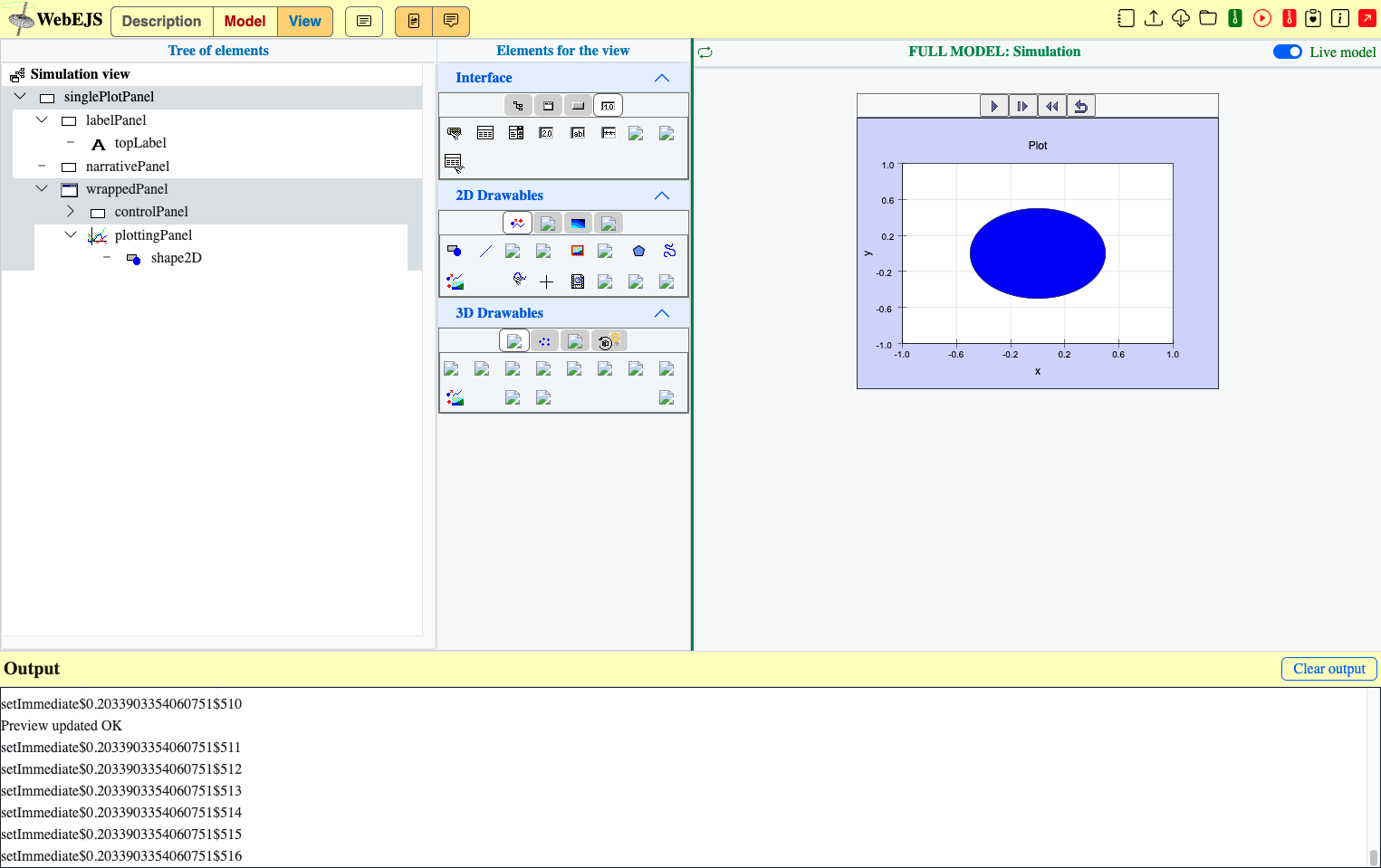Select the 3D plot scene drawable icon

click(455, 397)
